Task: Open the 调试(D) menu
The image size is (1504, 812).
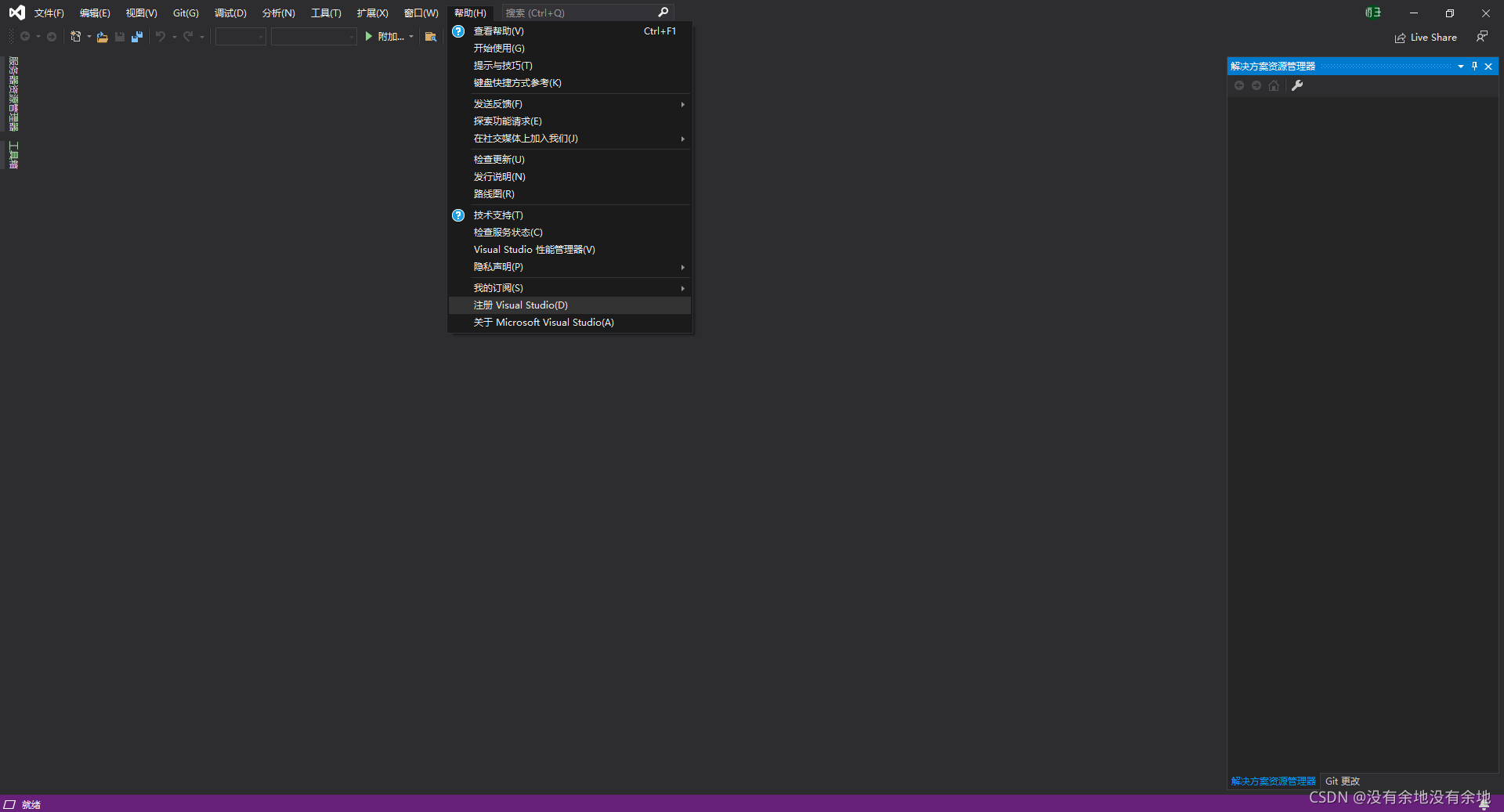Action: 230,13
